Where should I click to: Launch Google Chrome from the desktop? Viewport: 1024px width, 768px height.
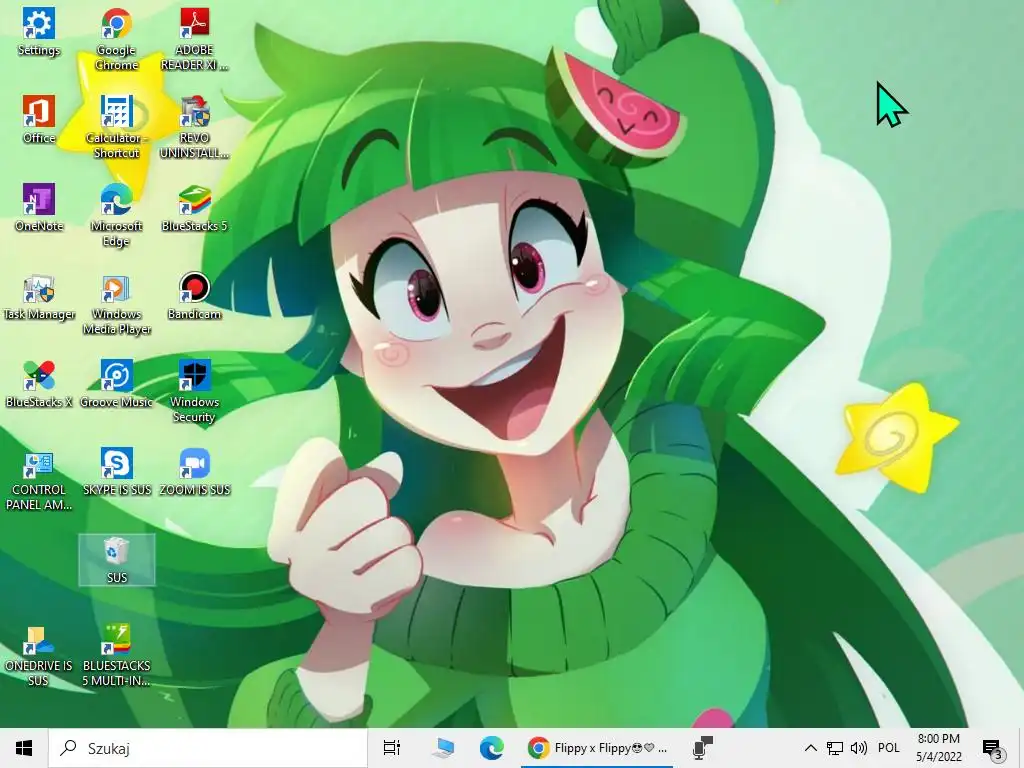pos(116,39)
